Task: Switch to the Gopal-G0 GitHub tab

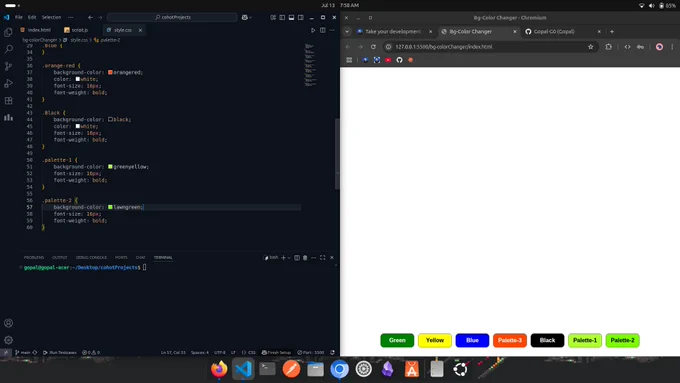Action: coord(562,32)
